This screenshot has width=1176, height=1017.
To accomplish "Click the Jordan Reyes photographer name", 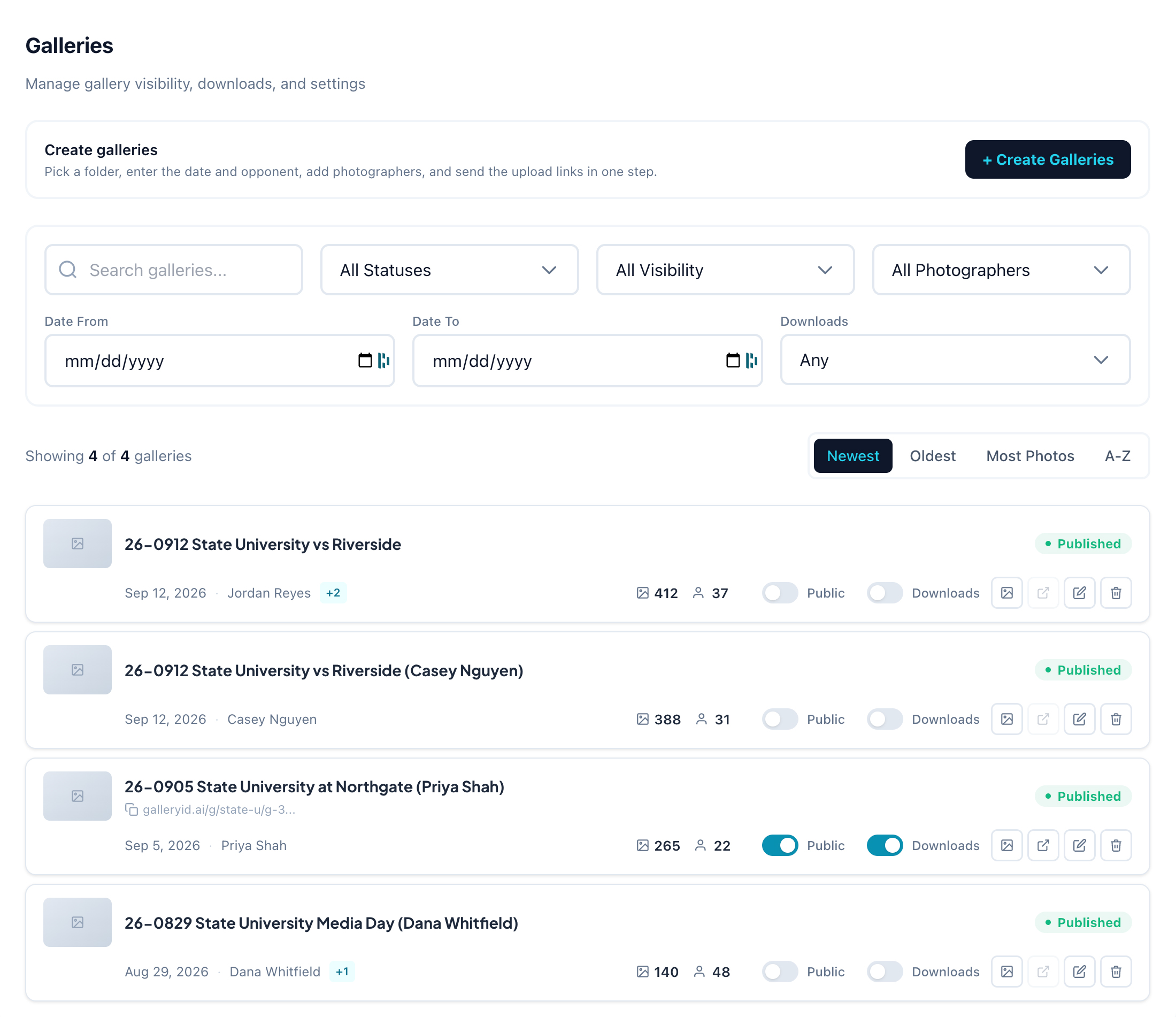I will tap(269, 593).
